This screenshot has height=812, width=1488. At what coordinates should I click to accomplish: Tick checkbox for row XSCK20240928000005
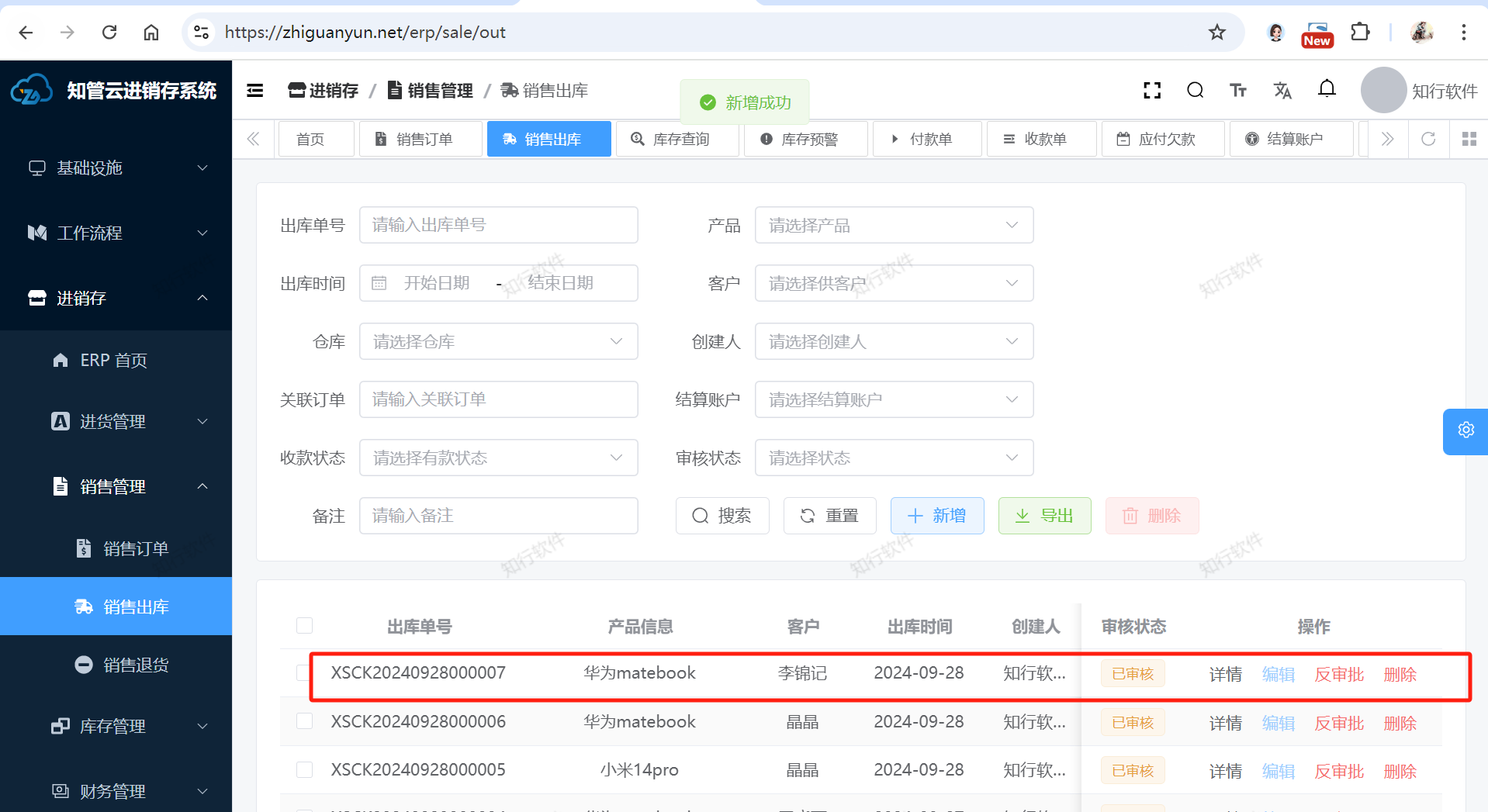click(x=304, y=769)
